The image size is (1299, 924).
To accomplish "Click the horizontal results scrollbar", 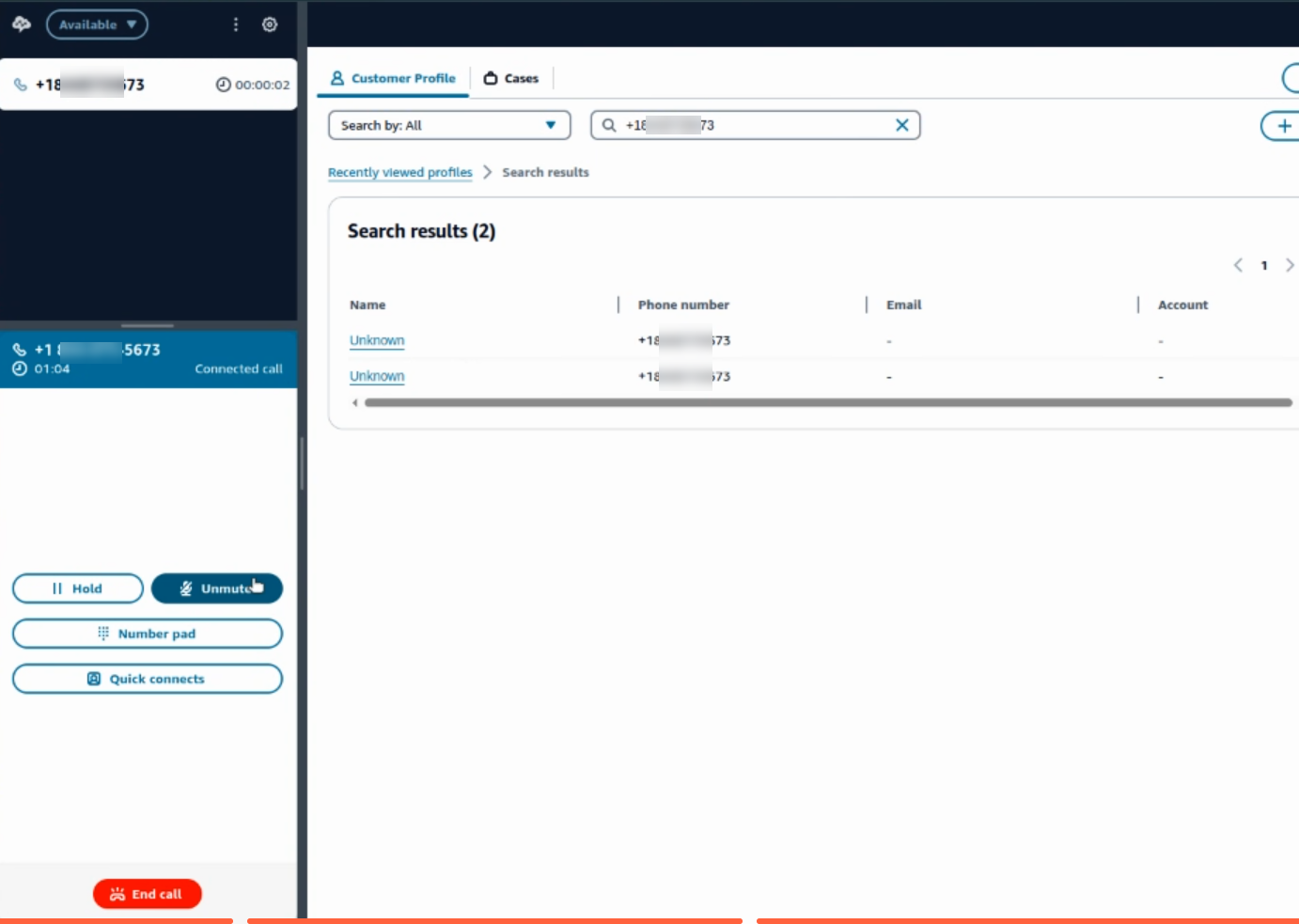I will [x=828, y=402].
